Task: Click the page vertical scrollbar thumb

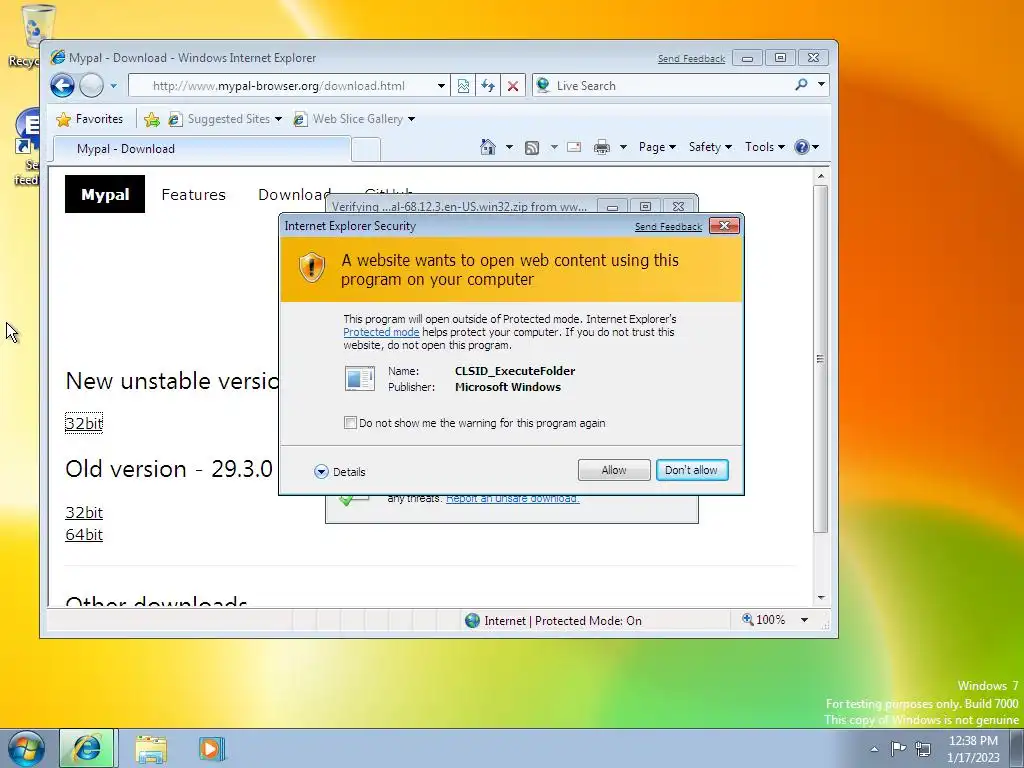Action: pyautogui.click(x=821, y=359)
